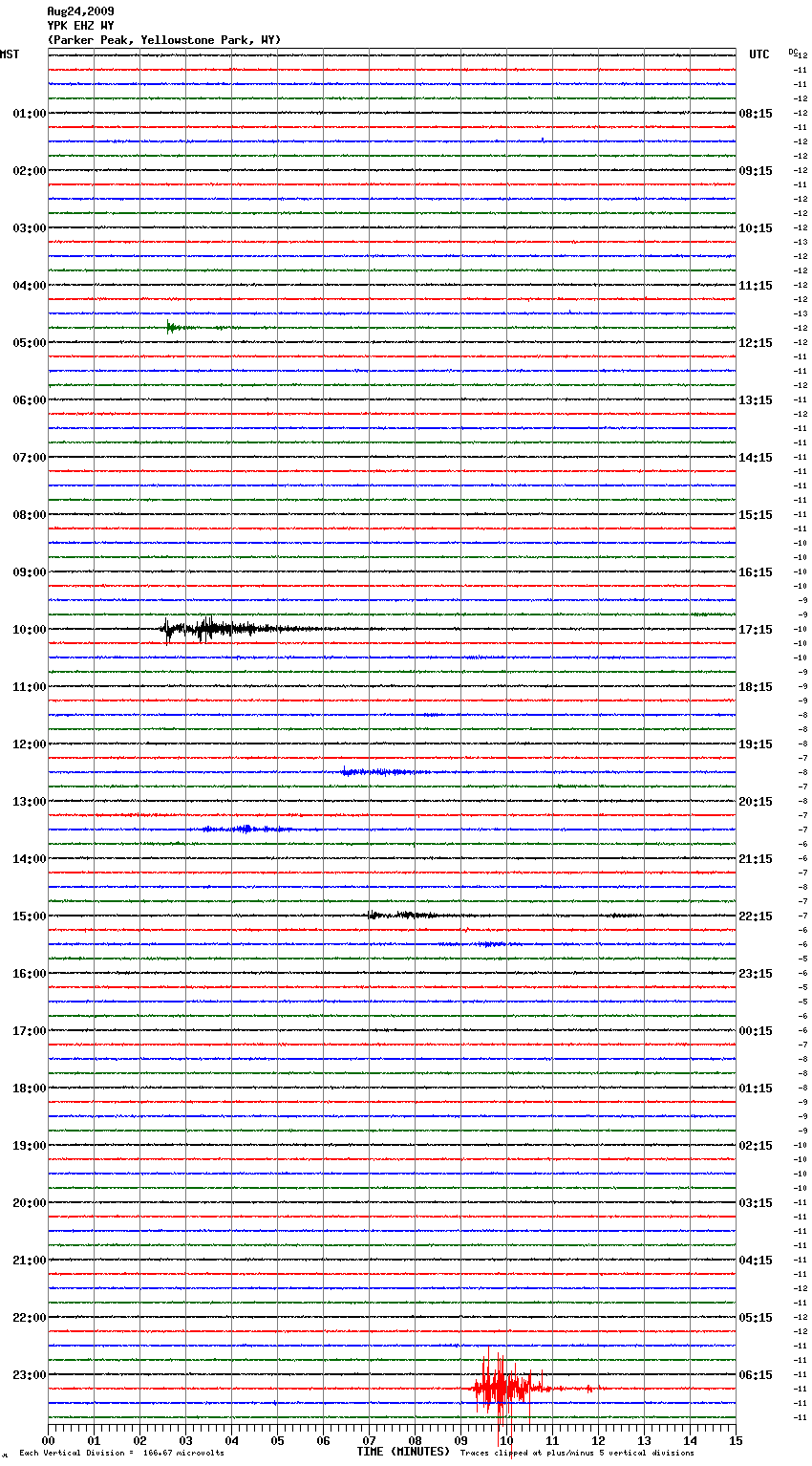Click the 20:15 UTC time label
Viewport: 812px width, 1466px height.
coord(756,802)
